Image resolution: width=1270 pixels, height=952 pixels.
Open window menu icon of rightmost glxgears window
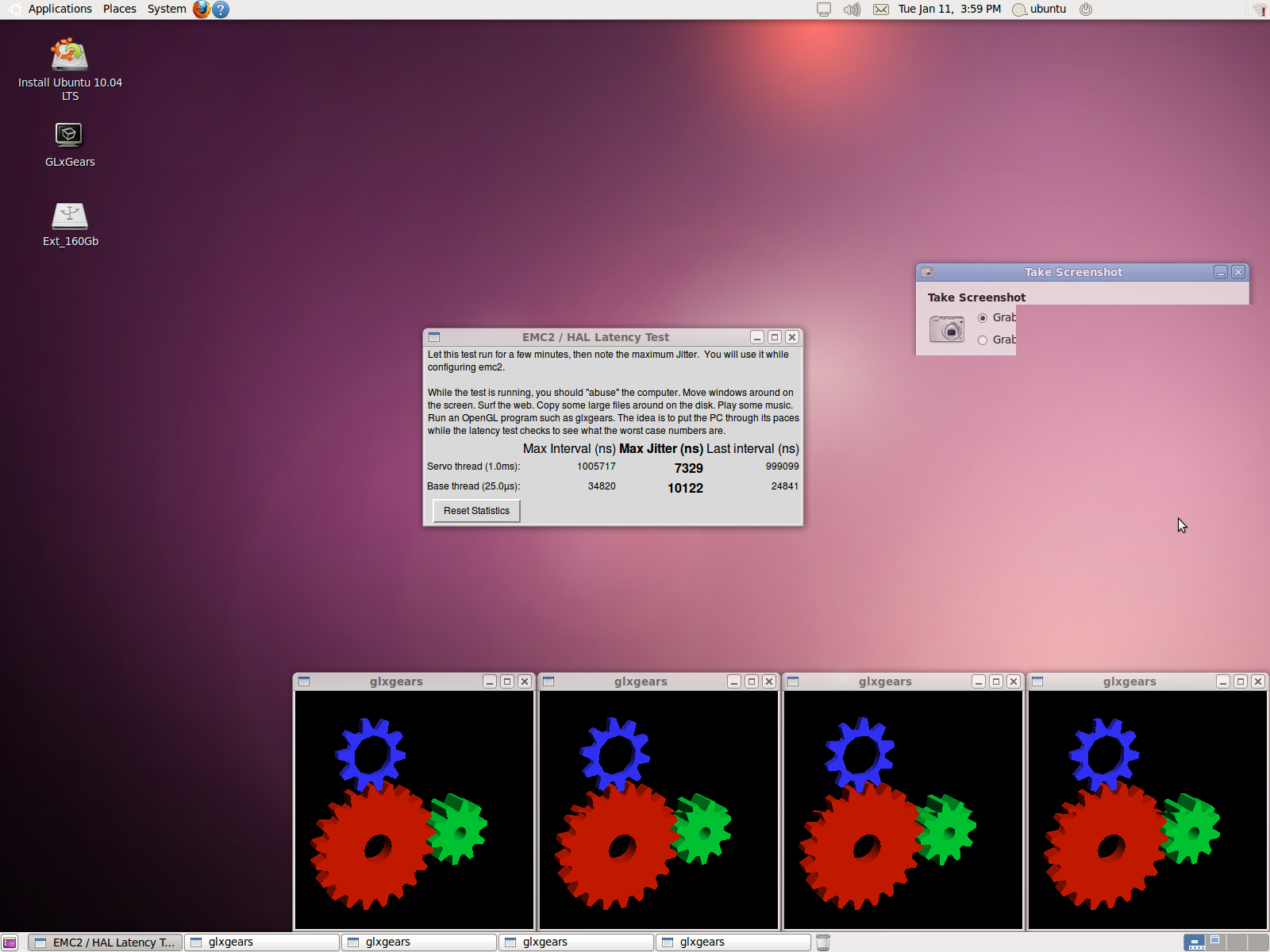click(1037, 681)
